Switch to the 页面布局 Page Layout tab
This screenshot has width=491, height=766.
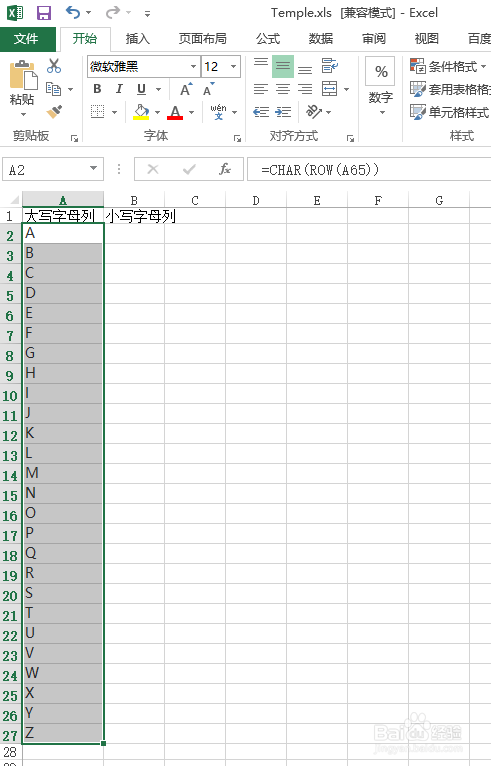pos(202,39)
